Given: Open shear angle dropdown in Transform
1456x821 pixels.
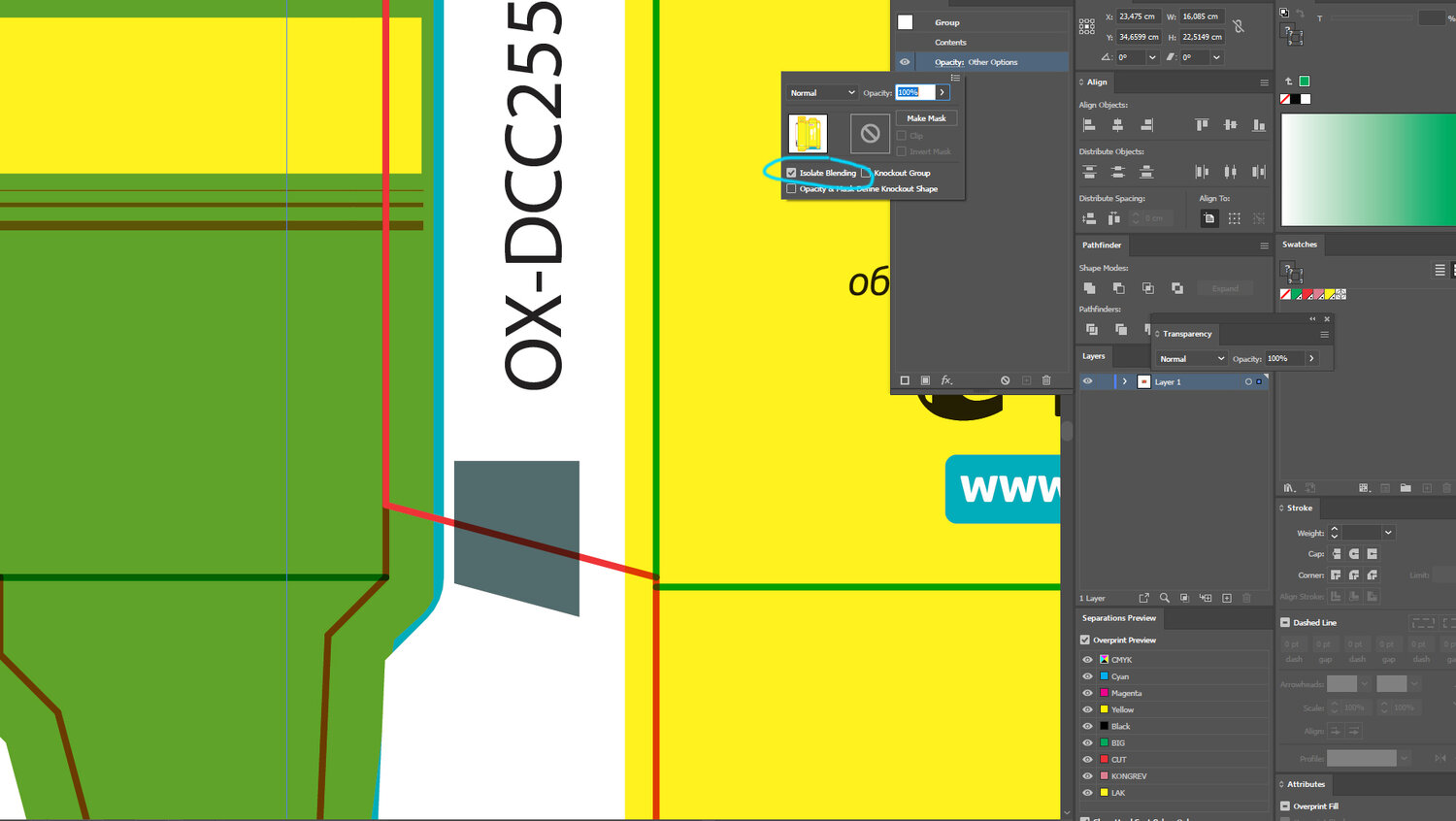Looking at the screenshot, I should [1216, 57].
